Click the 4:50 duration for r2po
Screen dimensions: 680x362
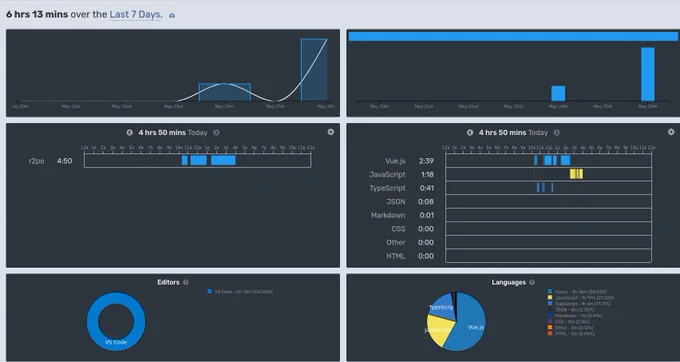coord(64,161)
